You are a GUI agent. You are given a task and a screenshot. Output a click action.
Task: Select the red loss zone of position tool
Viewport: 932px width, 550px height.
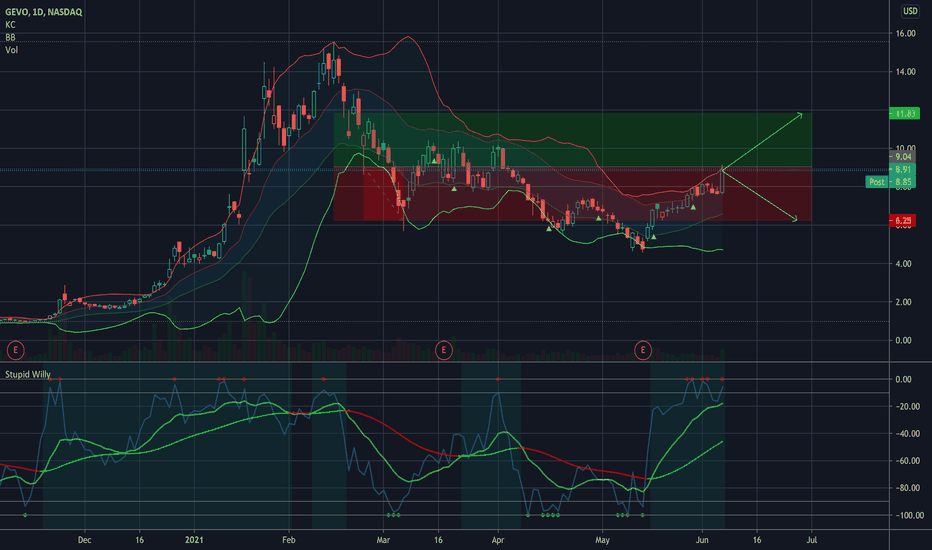(572, 194)
